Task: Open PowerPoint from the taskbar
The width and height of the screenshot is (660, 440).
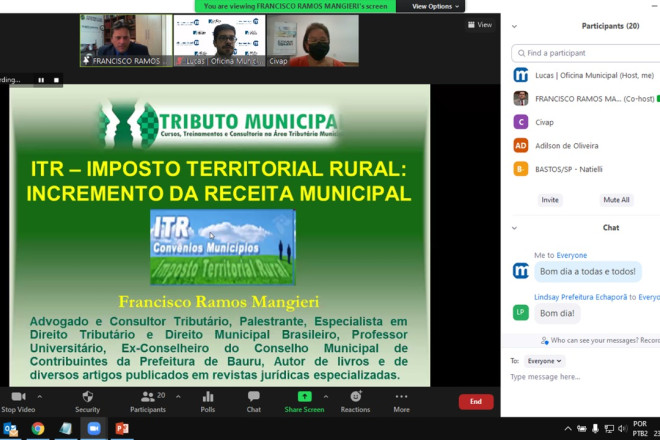Action: click(122, 429)
